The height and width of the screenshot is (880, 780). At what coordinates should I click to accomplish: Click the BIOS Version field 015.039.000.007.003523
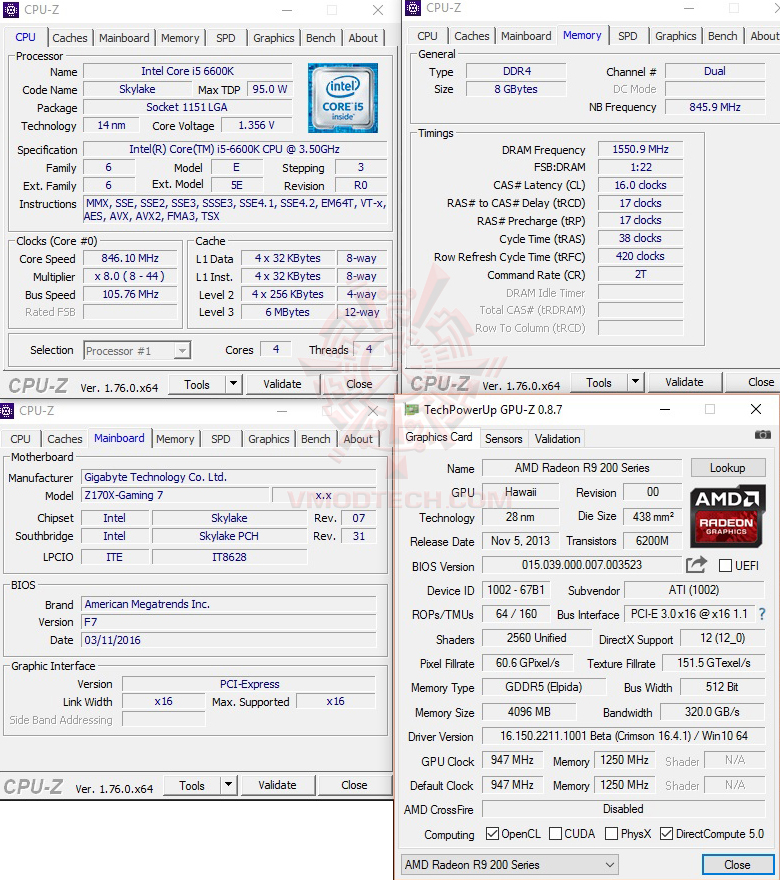(x=582, y=565)
